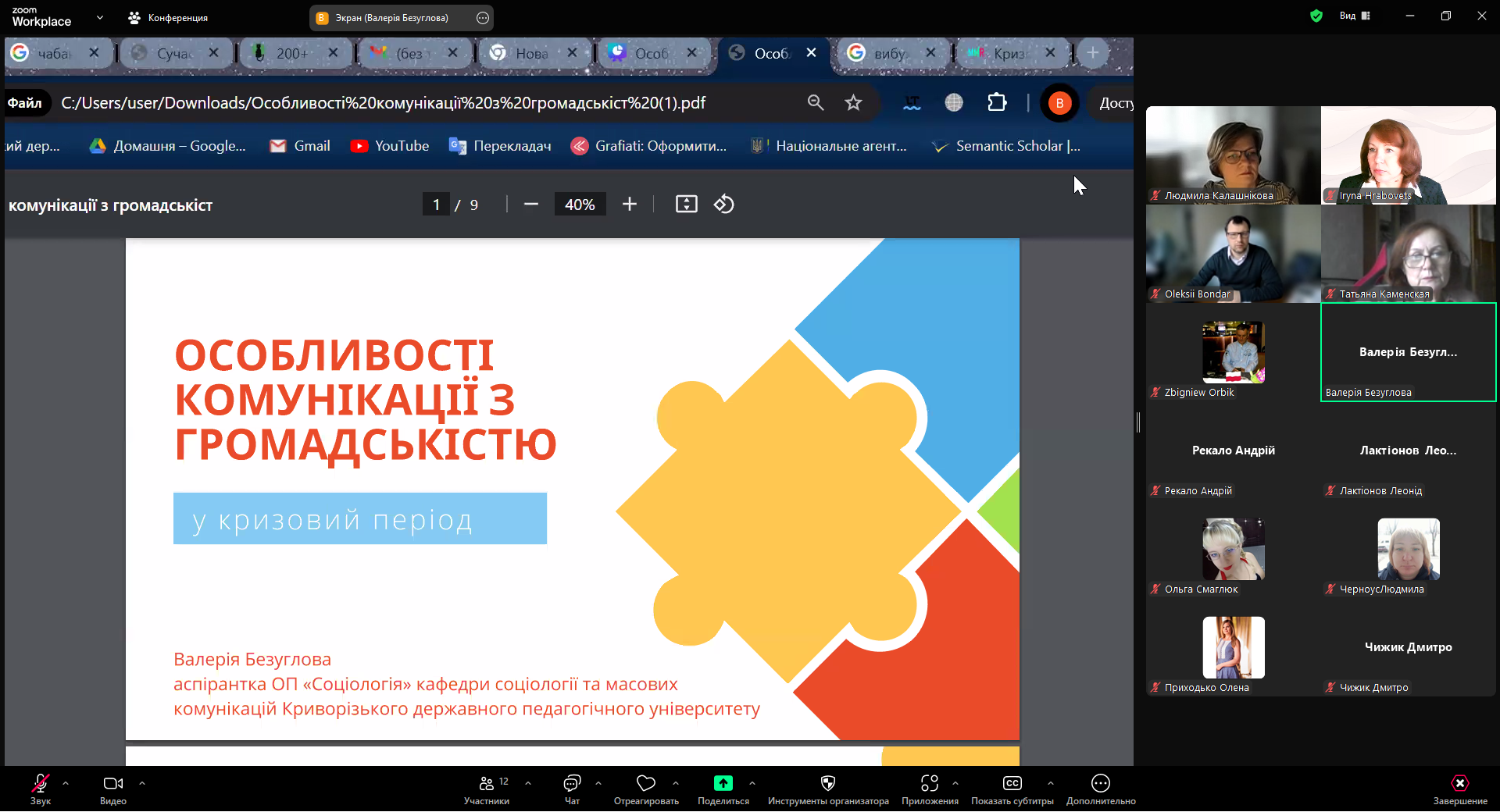1500x812 pixels.
Task: Close the чаба browser tab
Action: [94, 52]
